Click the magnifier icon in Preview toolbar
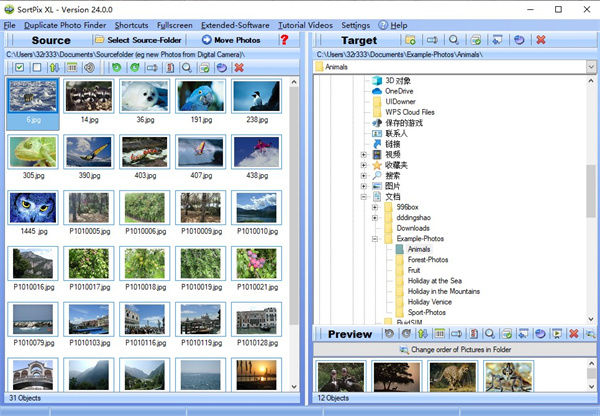 pos(490,334)
